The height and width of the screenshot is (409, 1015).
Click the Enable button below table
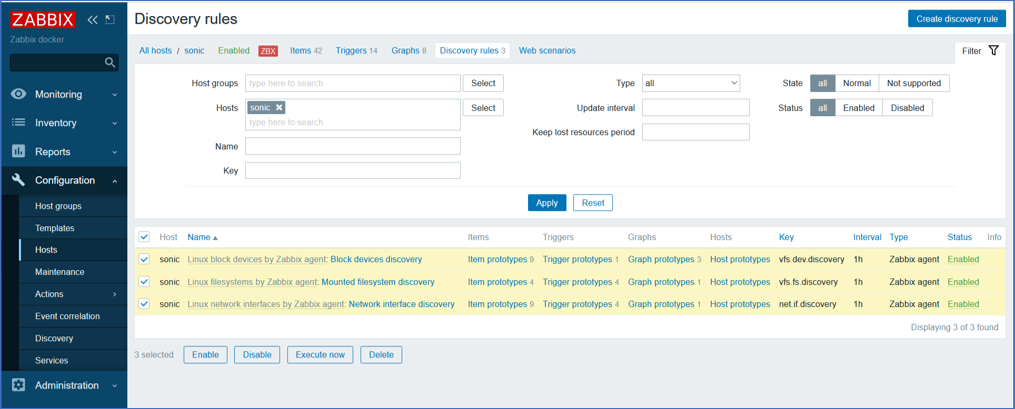coord(206,355)
